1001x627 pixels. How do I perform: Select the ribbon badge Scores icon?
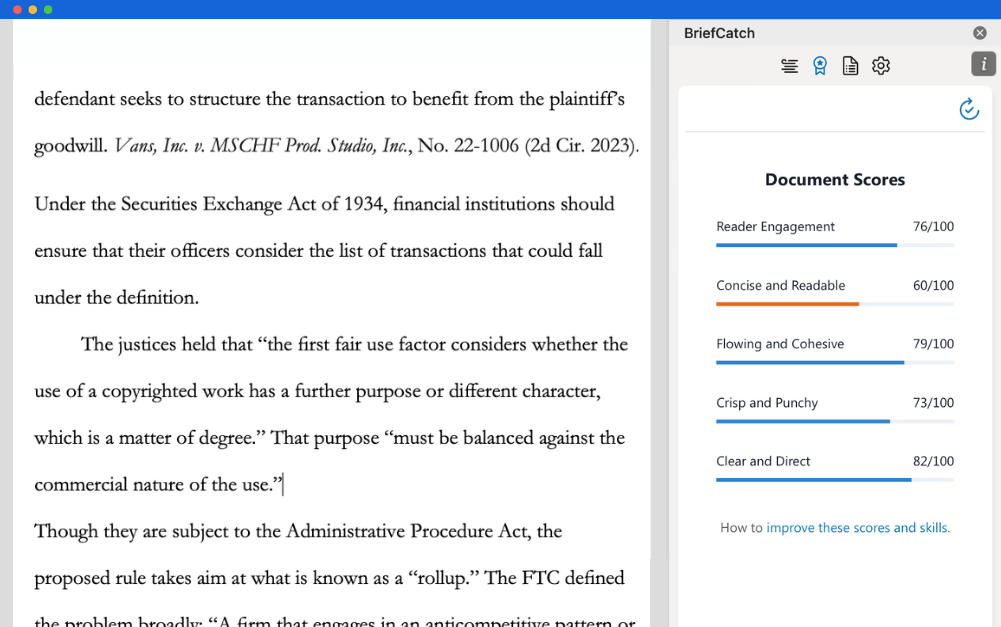pos(819,65)
